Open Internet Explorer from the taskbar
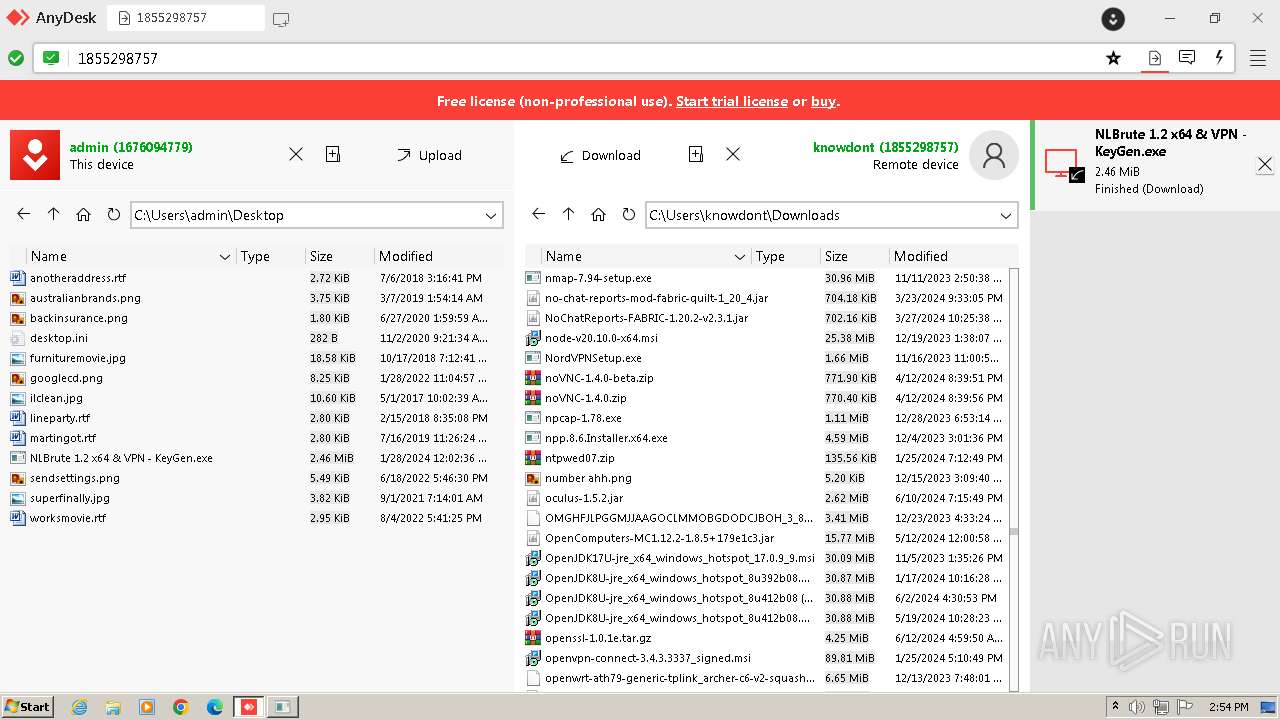The height and width of the screenshot is (720, 1280). (x=80, y=707)
